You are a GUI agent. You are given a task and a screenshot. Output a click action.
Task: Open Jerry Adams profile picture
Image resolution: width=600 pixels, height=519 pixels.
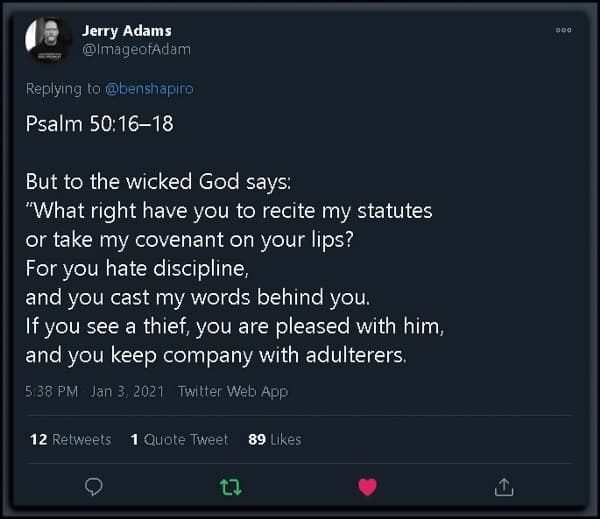49,39
